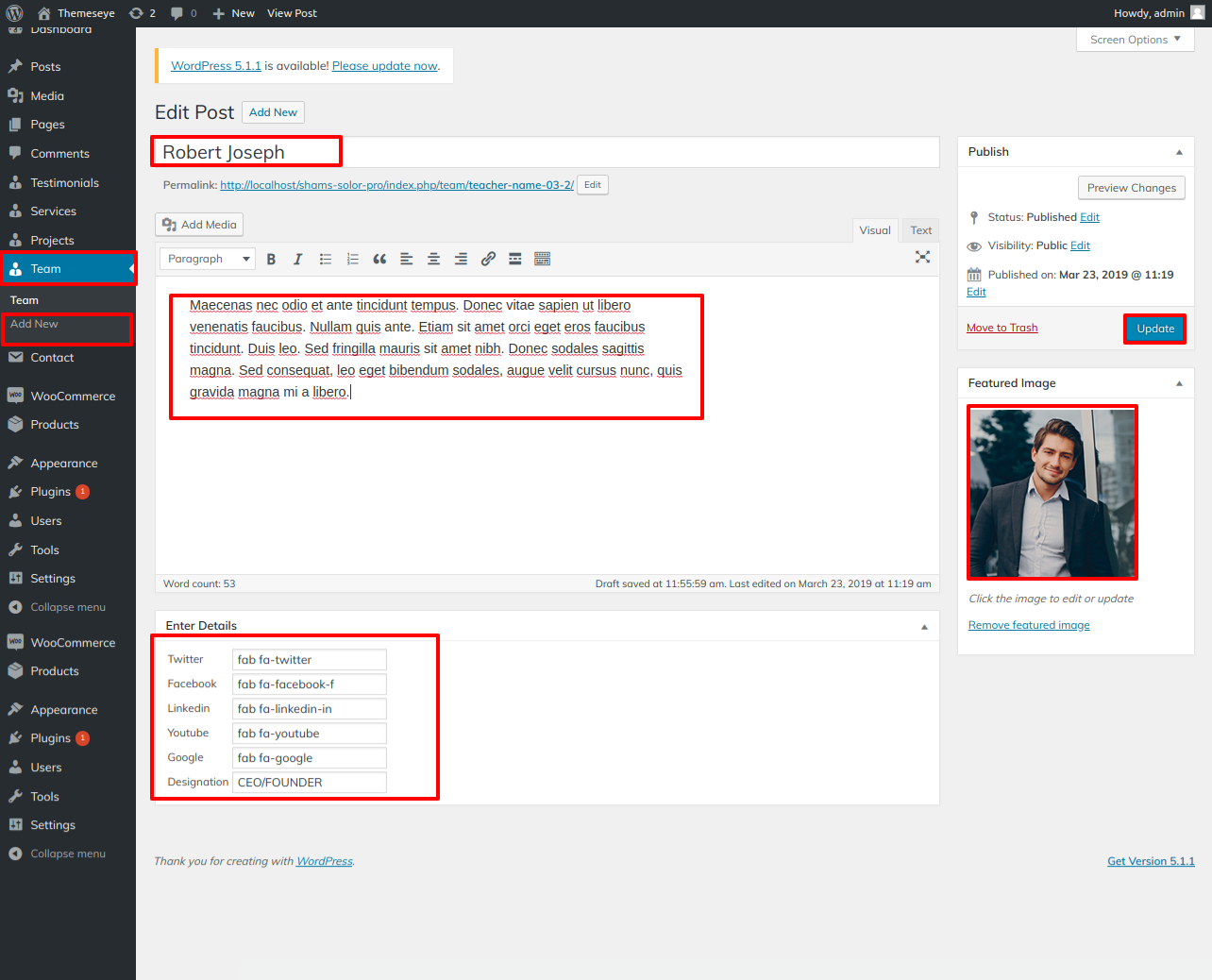Center align the text
The width and height of the screenshot is (1212, 980).
pyautogui.click(x=433, y=259)
